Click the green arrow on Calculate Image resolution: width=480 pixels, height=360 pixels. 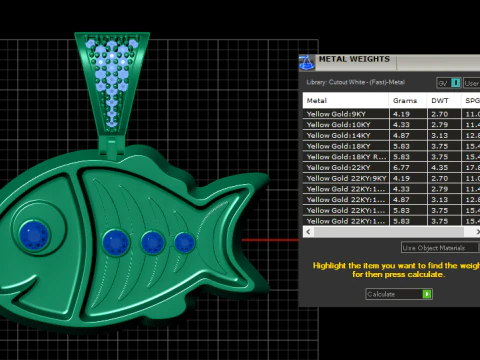[427, 294]
